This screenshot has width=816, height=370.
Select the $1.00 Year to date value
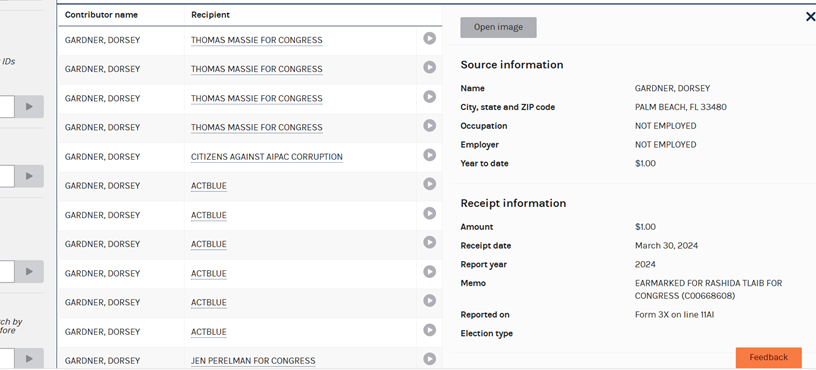[645, 163]
